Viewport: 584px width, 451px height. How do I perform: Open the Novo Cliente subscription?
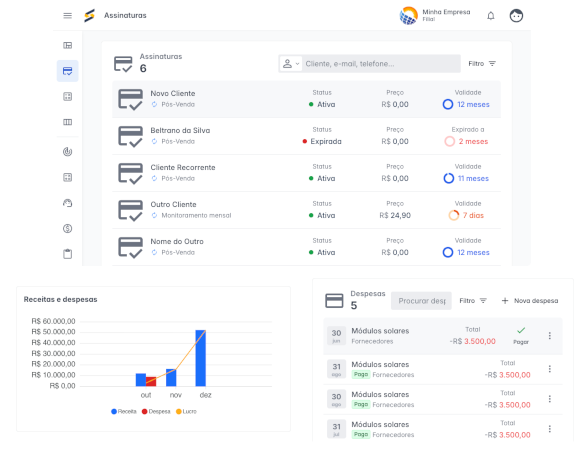click(307, 99)
